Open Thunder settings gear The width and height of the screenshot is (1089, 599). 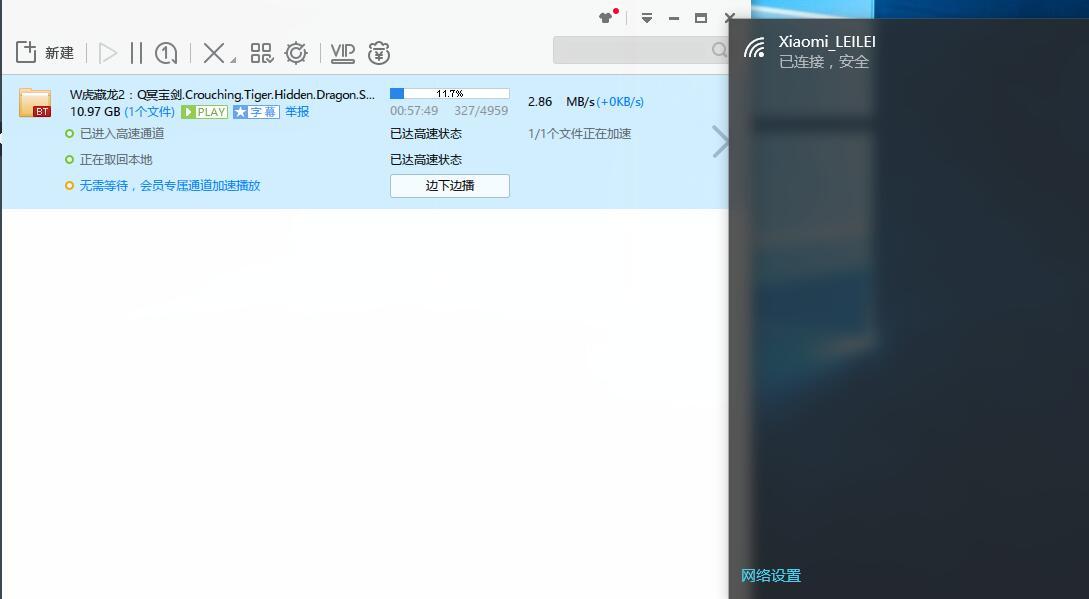point(295,52)
